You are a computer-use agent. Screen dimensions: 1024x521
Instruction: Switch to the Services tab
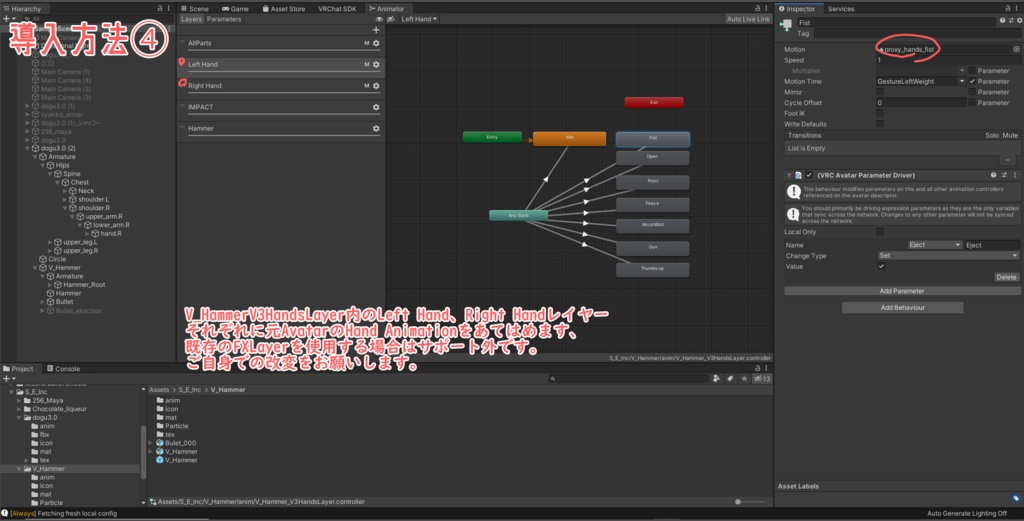pyautogui.click(x=840, y=8)
